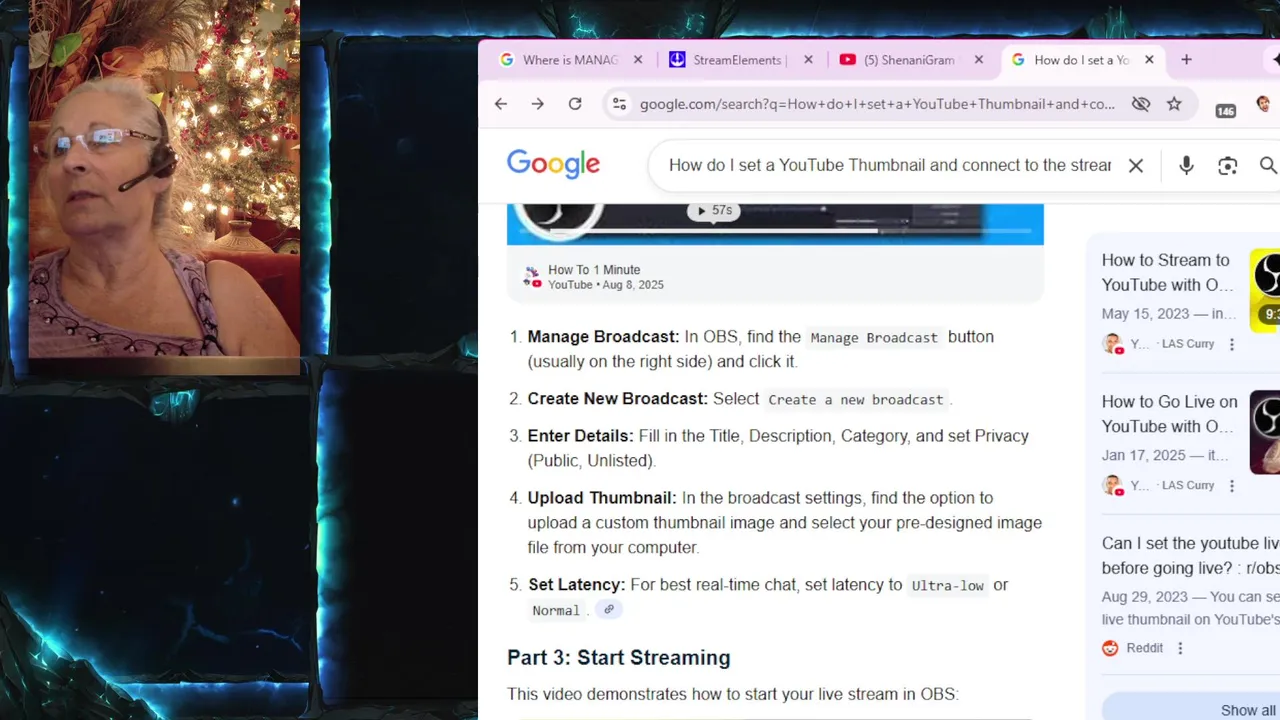
Task: Open a new tab with plus button
Action: pyautogui.click(x=1186, y=60)
